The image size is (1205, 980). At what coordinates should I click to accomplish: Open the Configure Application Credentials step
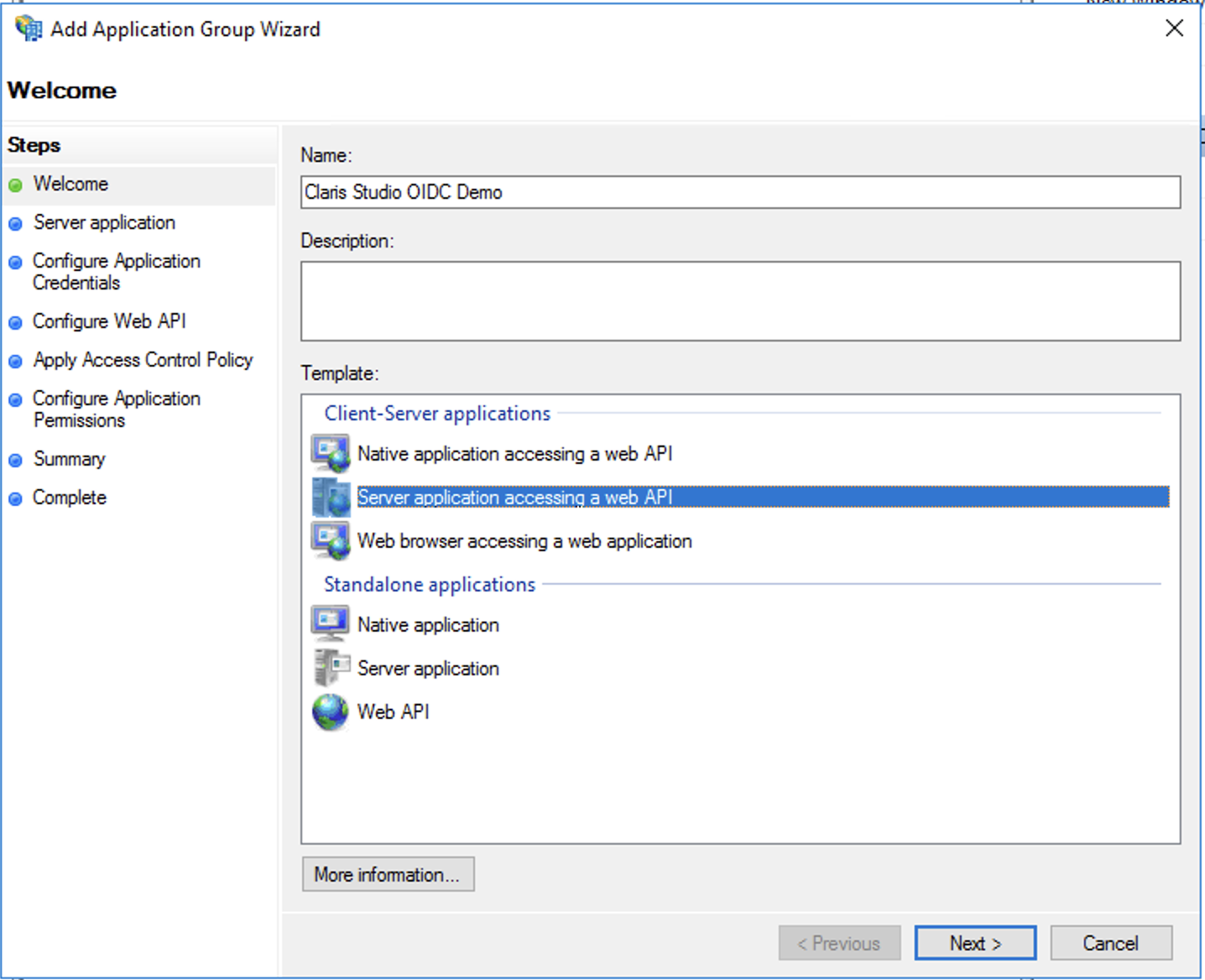(117, 272)
